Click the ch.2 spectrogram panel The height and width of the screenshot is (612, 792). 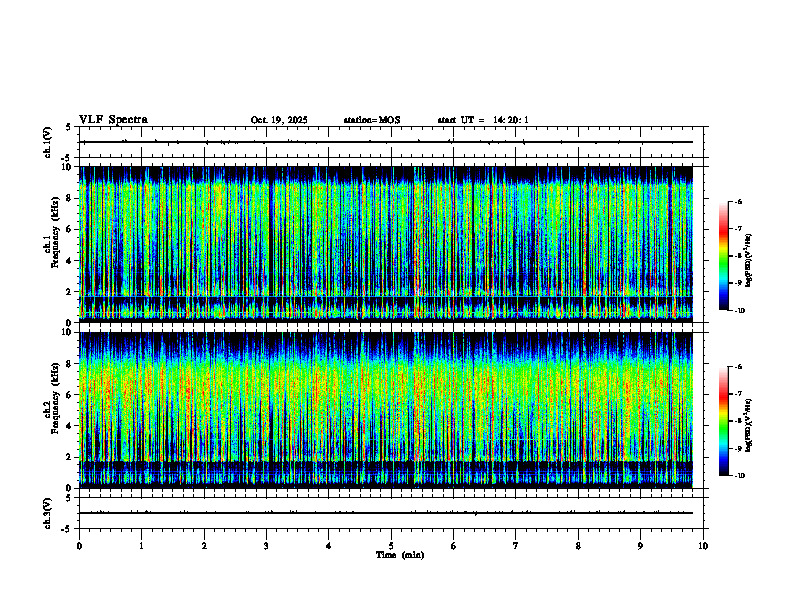pos(386,410)
